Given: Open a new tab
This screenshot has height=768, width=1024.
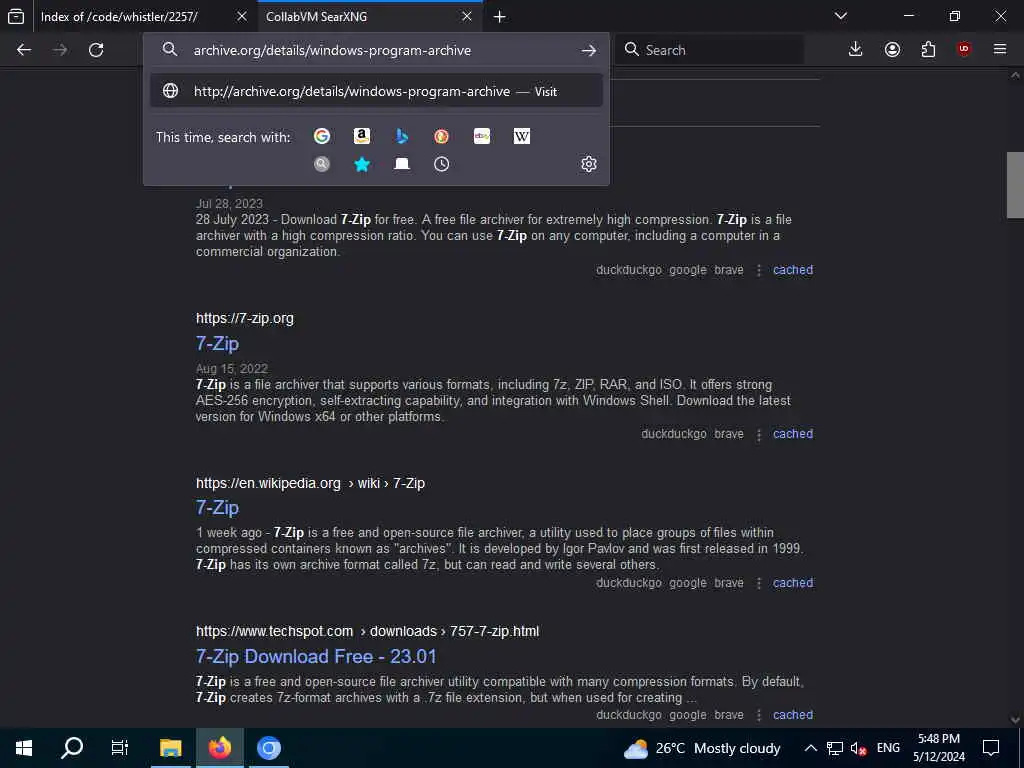Looking at the screenshot, I should (x=500, y=17).
